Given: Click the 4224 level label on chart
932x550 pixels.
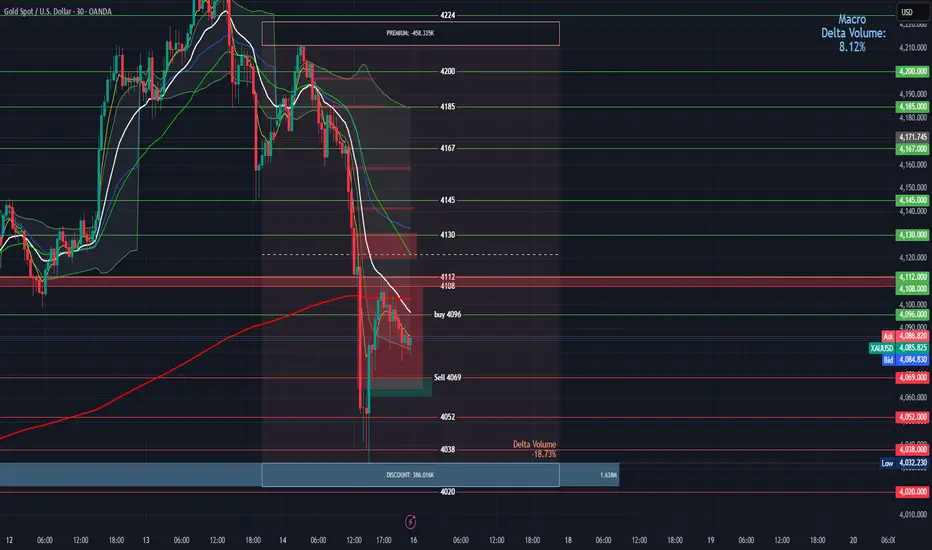Looking at the screenshot, I should point(448,15).
